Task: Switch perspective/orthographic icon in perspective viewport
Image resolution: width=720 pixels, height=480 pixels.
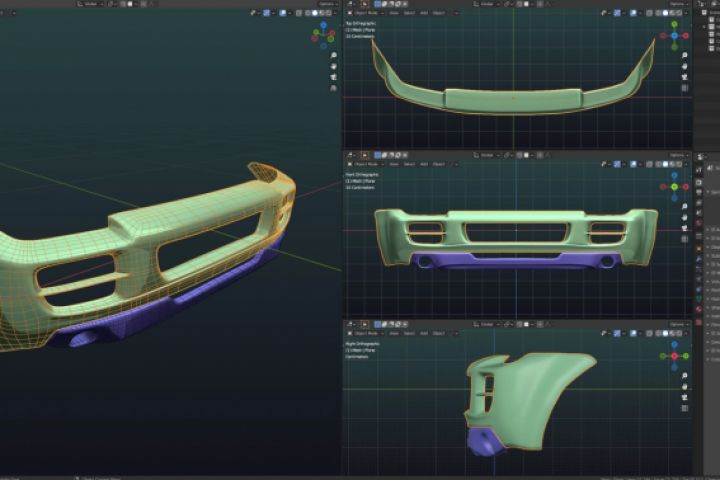Action: [333, 88]
